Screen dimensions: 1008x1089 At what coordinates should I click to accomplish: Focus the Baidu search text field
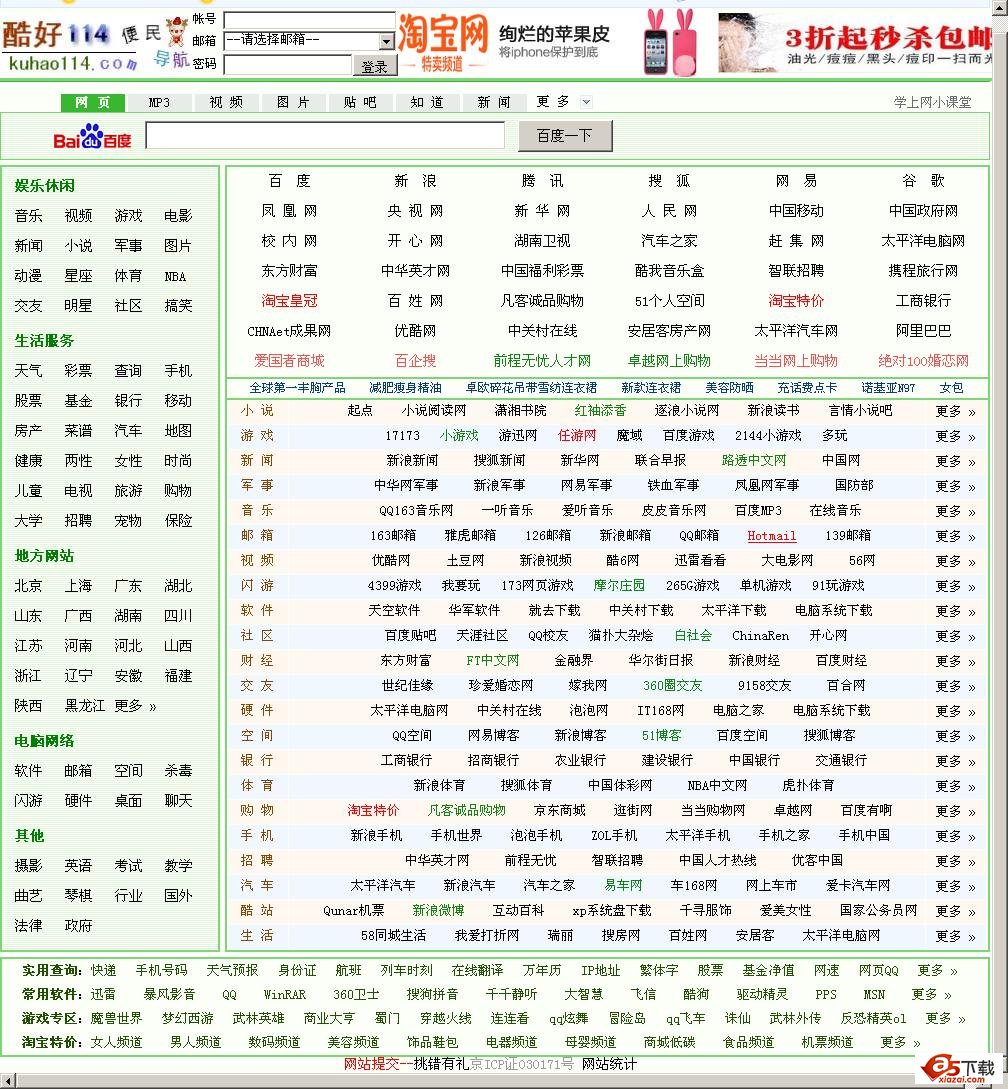pos(325,136)
